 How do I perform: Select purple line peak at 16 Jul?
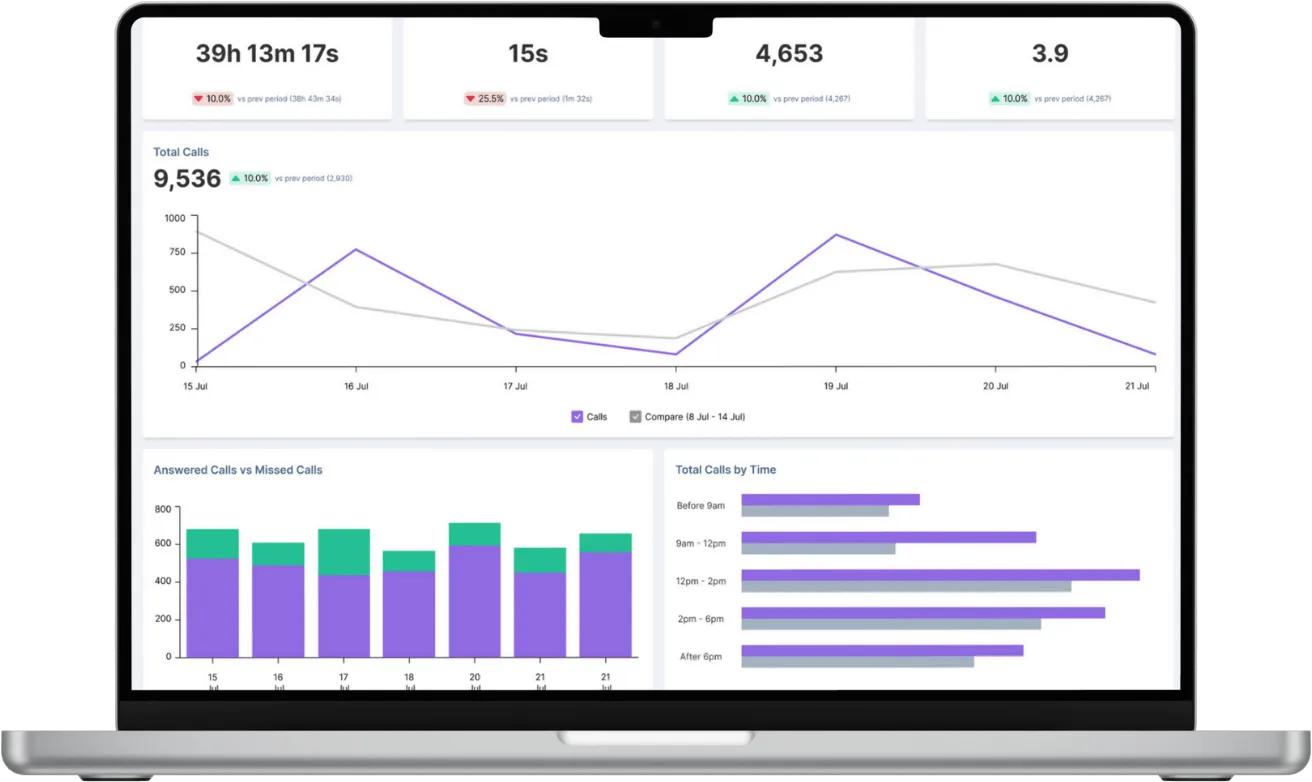coord(356,250)
